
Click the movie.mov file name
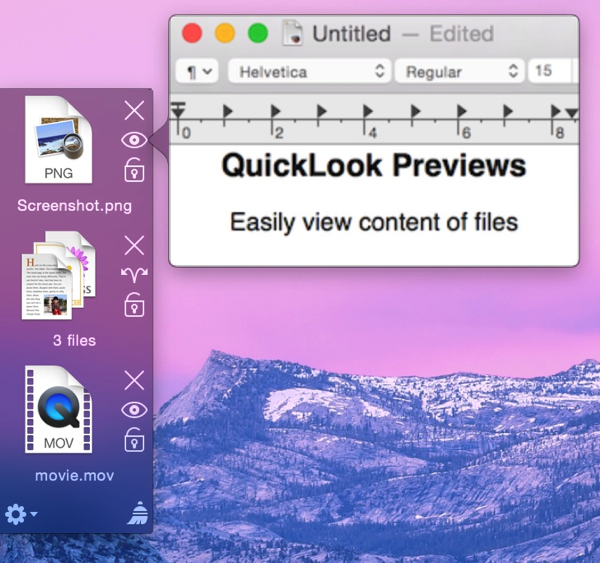pyautogui.click(x=75, y=475)
